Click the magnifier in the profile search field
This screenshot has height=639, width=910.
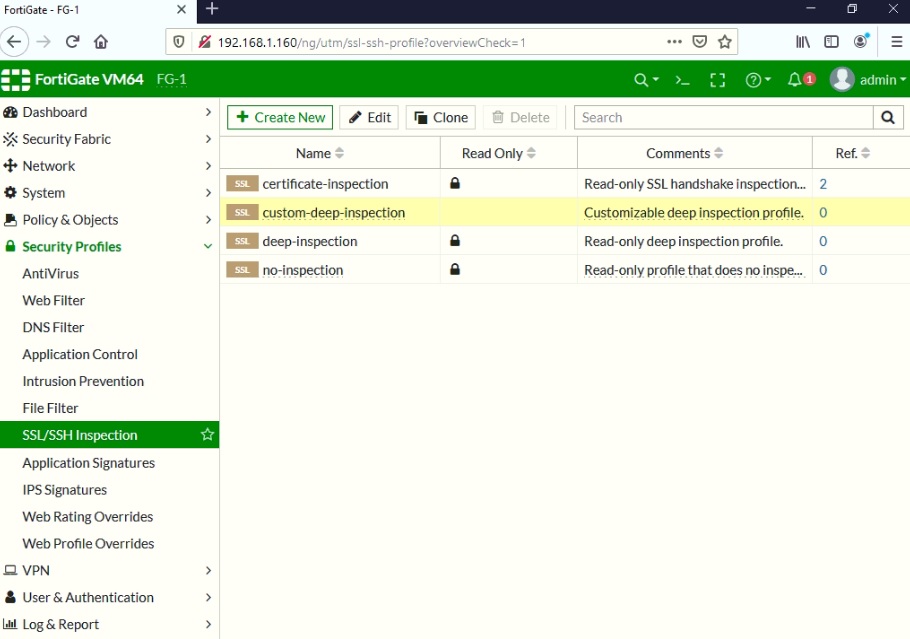tap(888, 117)
